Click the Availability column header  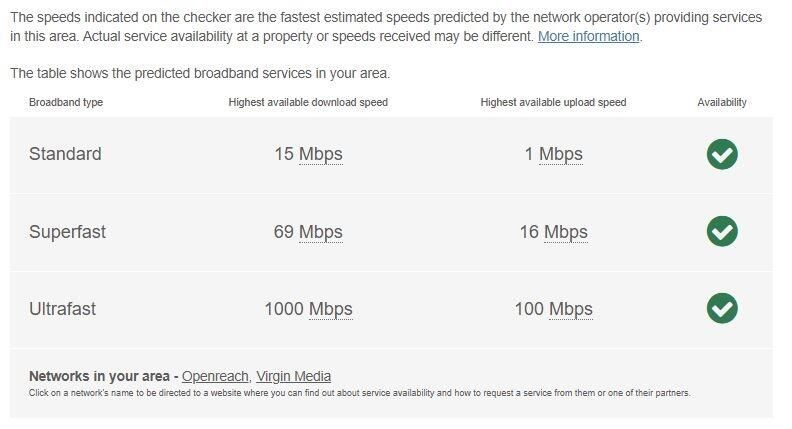click(722, 102)
